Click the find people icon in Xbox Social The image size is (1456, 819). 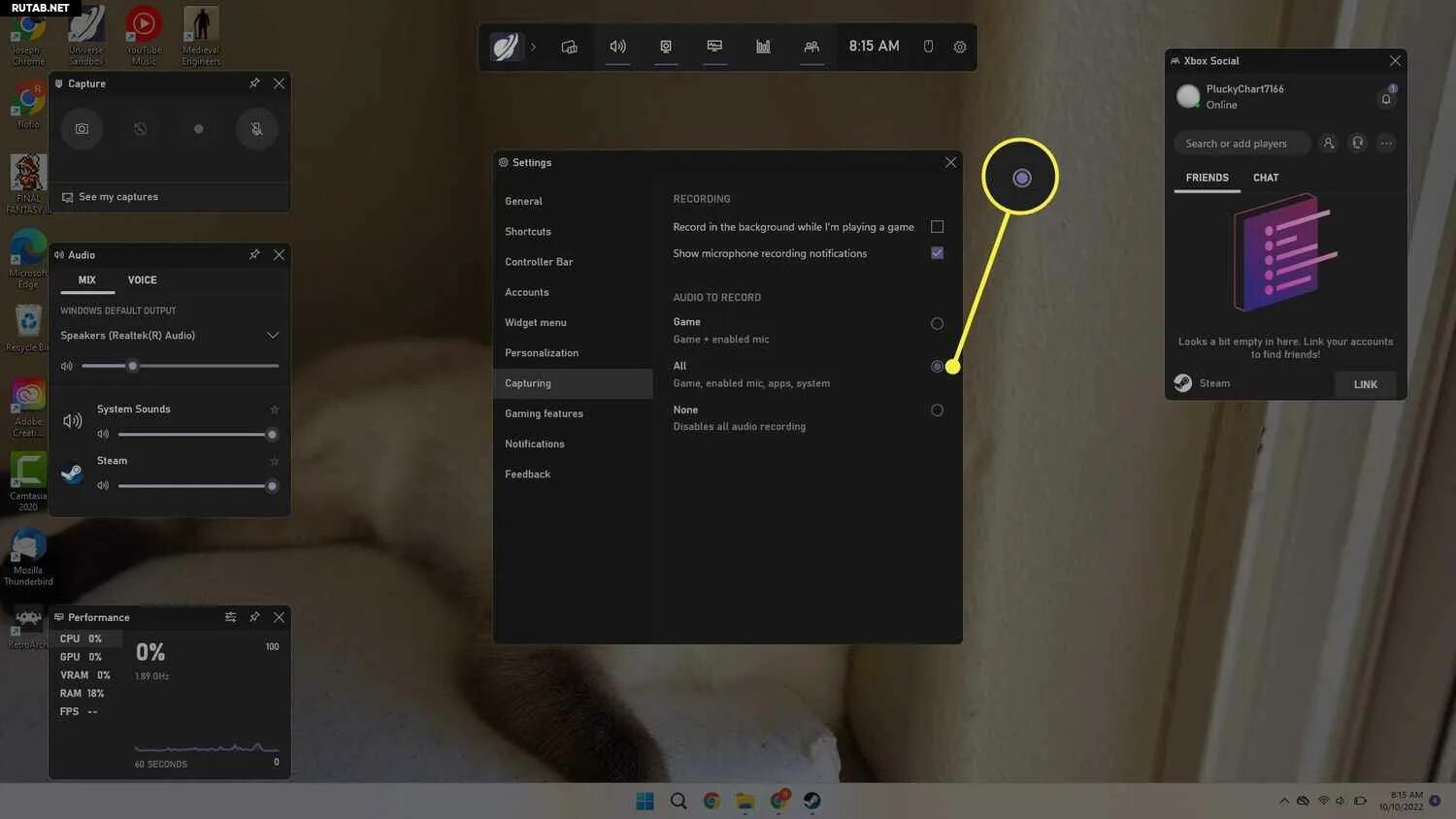pos(1329,143)
